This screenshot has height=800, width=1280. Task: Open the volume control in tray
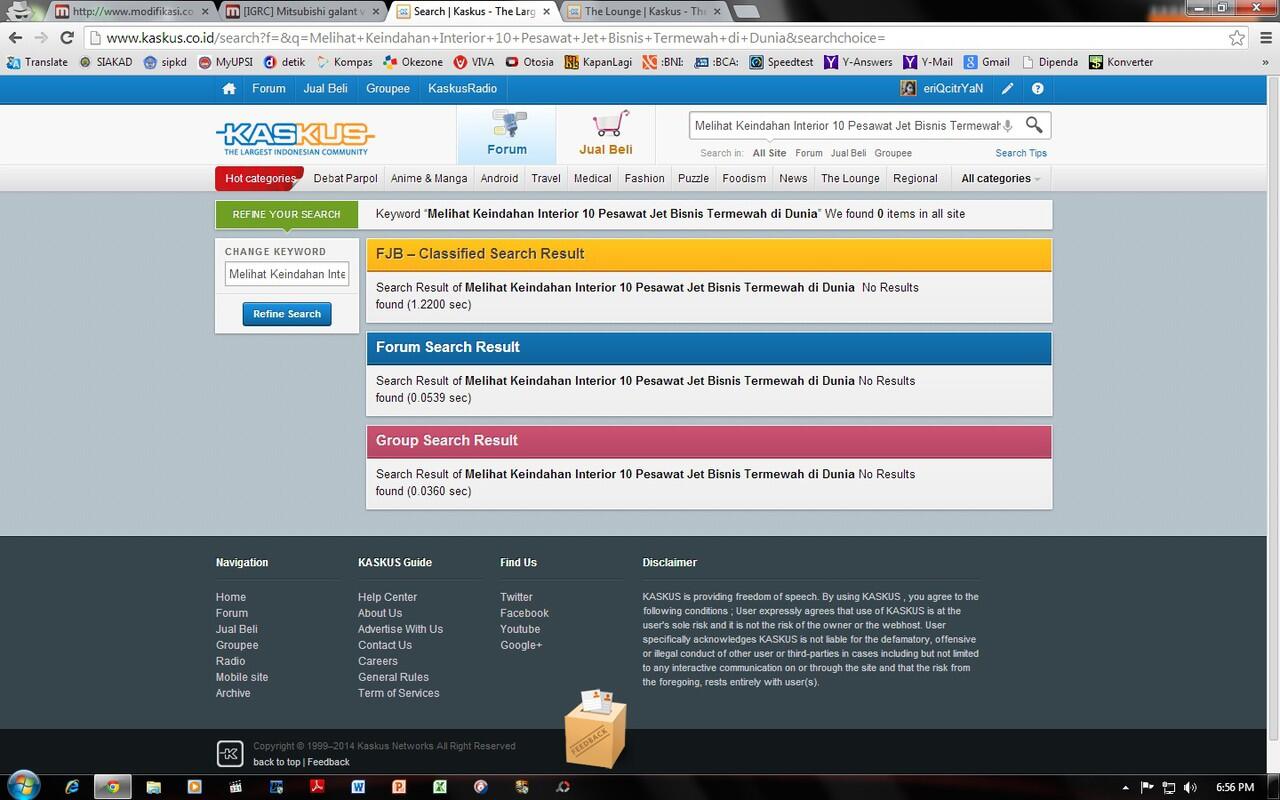[1191, 788]
